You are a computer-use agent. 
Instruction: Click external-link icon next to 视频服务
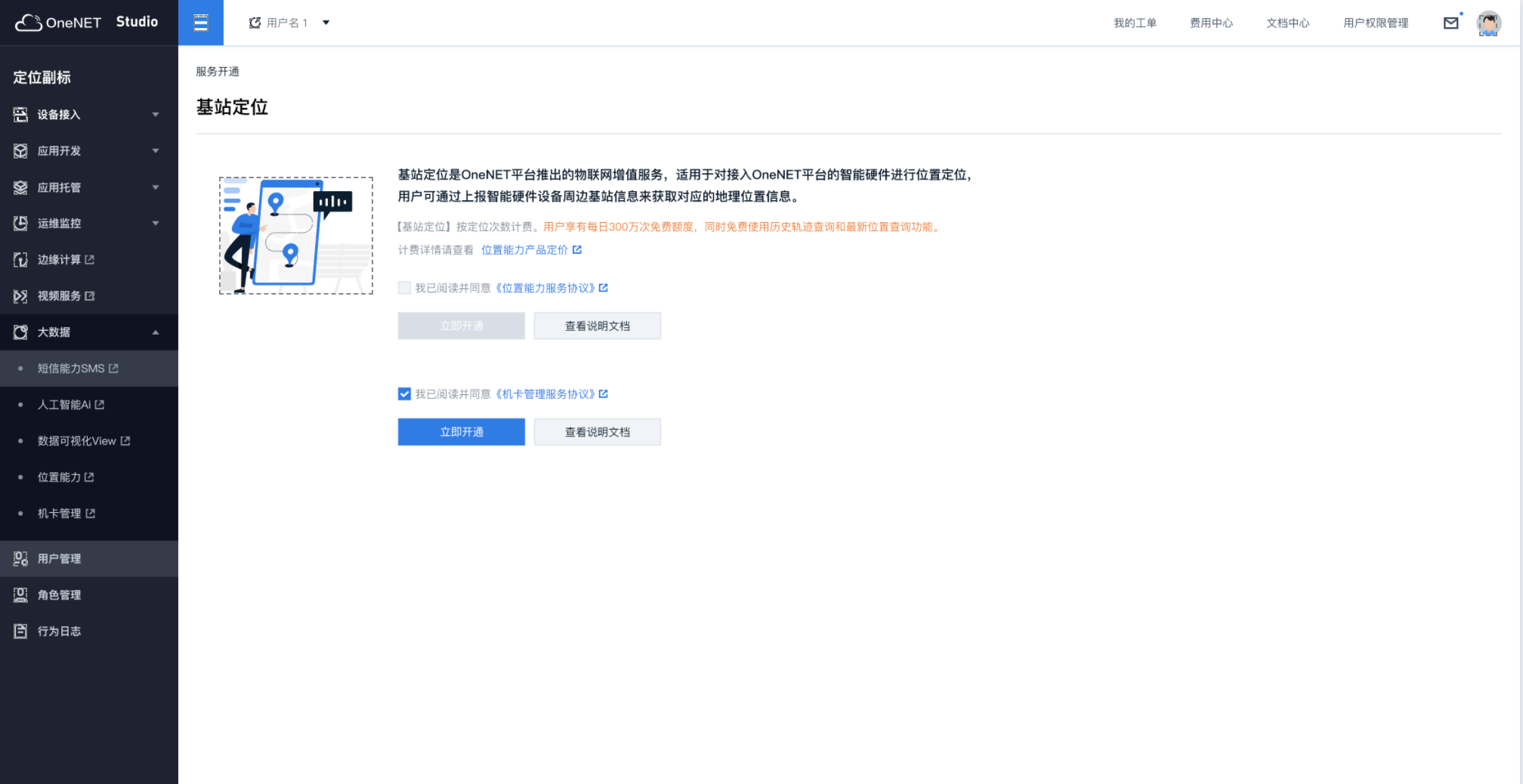(90, 296)
